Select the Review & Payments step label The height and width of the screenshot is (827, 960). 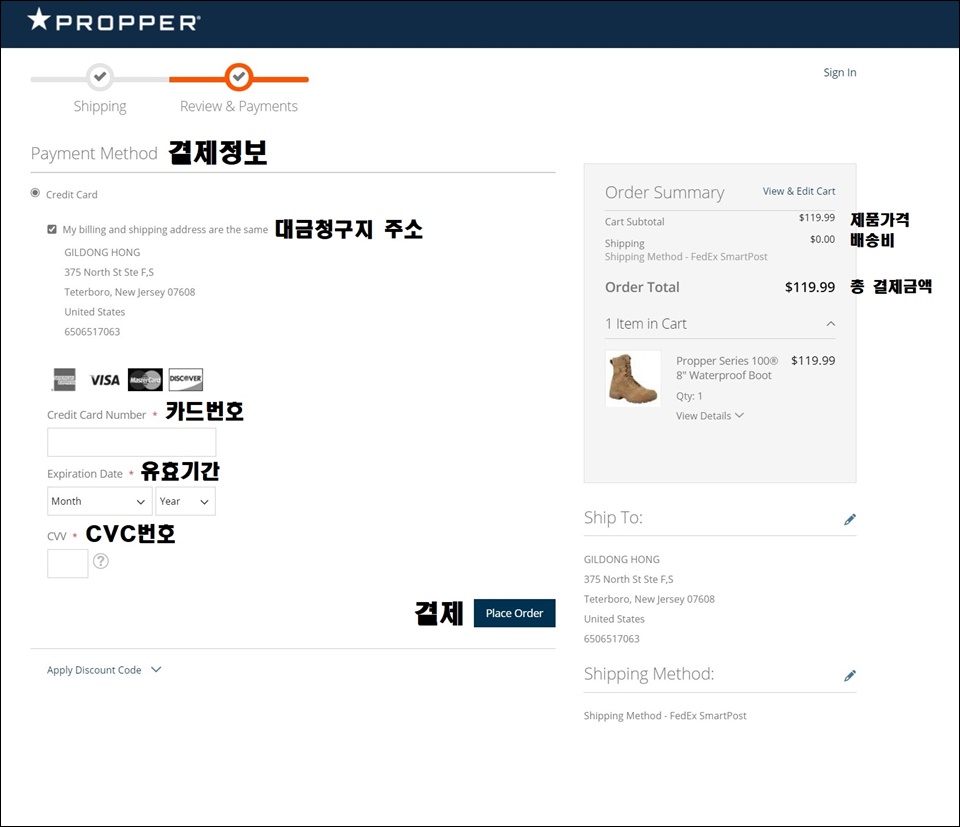(x=239, y=107)
